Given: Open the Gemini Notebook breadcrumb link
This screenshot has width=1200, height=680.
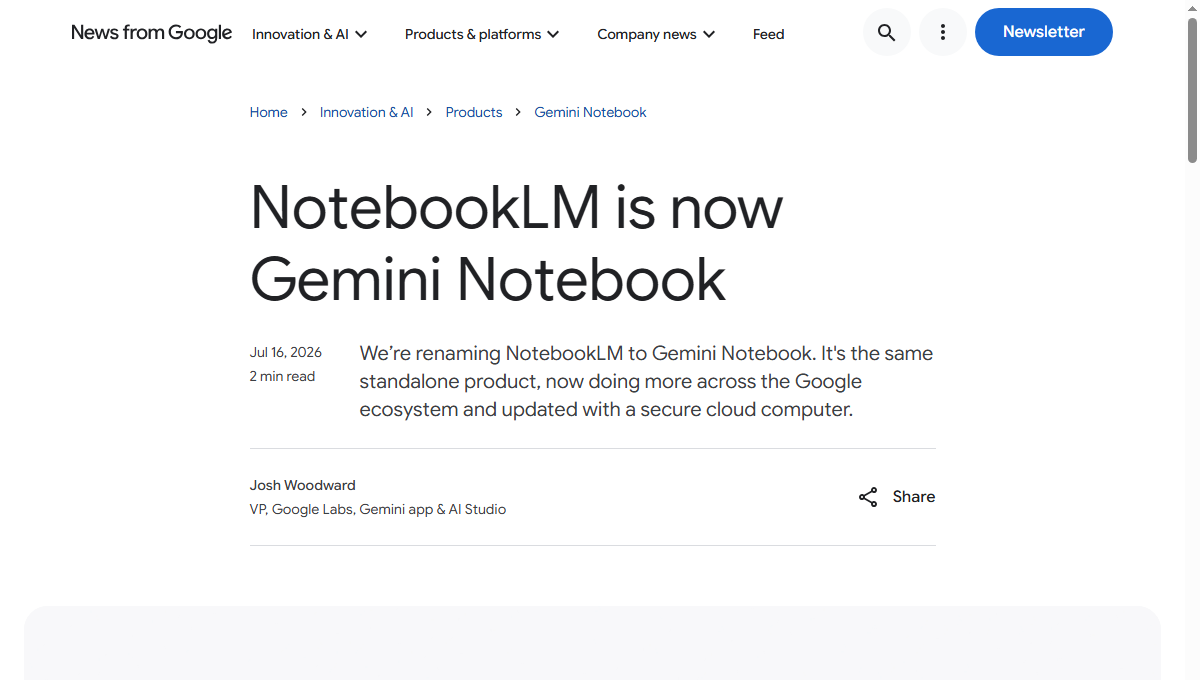Looking at the screenshot, I should pos(591,112).
